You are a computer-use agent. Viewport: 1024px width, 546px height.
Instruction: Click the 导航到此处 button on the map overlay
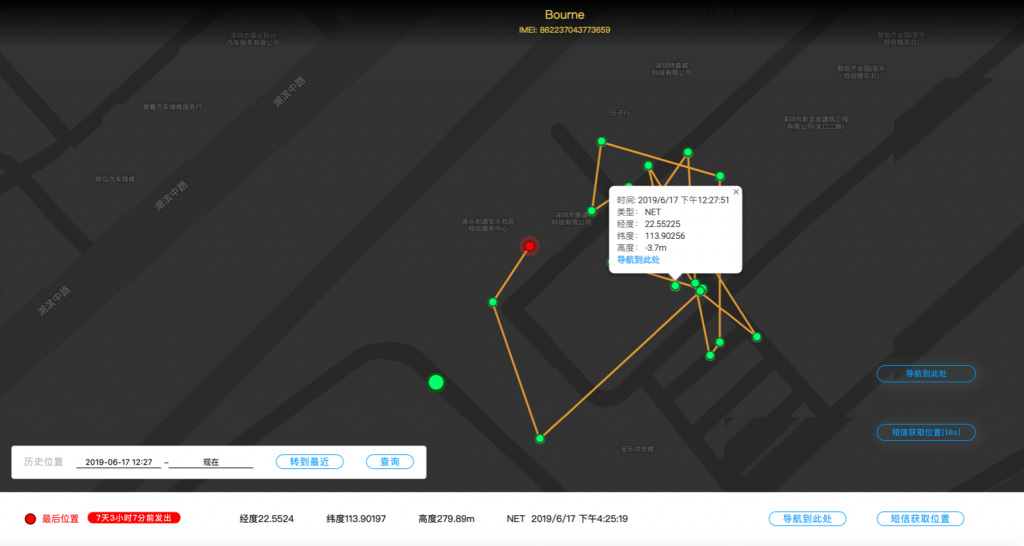[926, 374]
